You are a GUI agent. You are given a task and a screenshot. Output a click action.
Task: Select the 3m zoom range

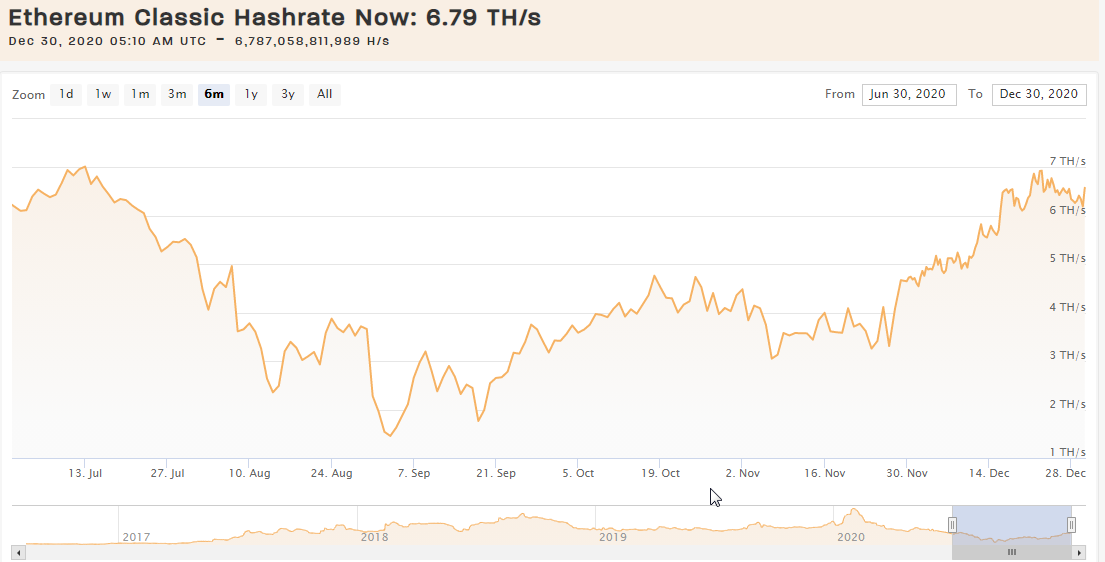pyautogui.click(x=177, y=94)
